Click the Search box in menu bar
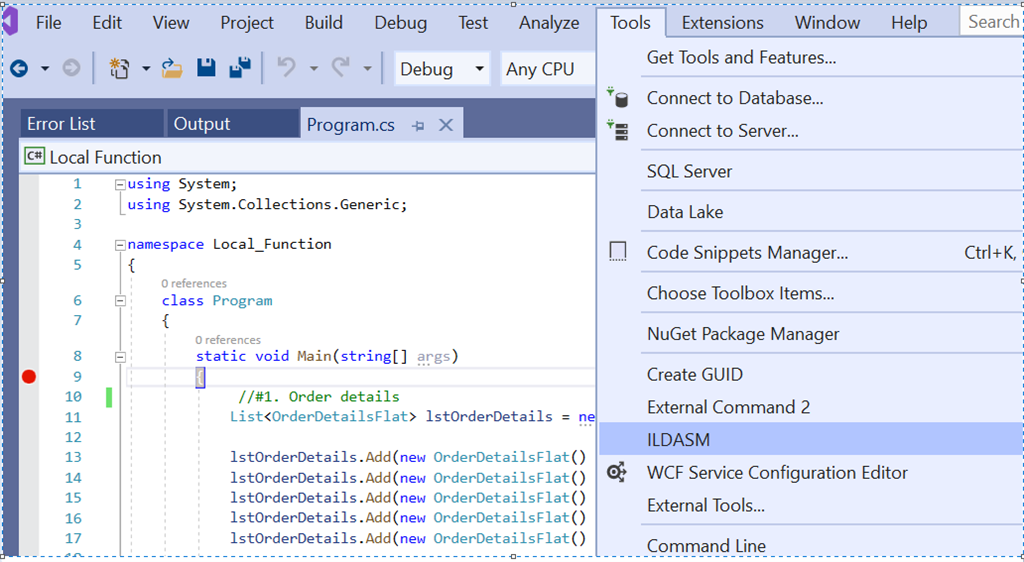 coord(992,21)
